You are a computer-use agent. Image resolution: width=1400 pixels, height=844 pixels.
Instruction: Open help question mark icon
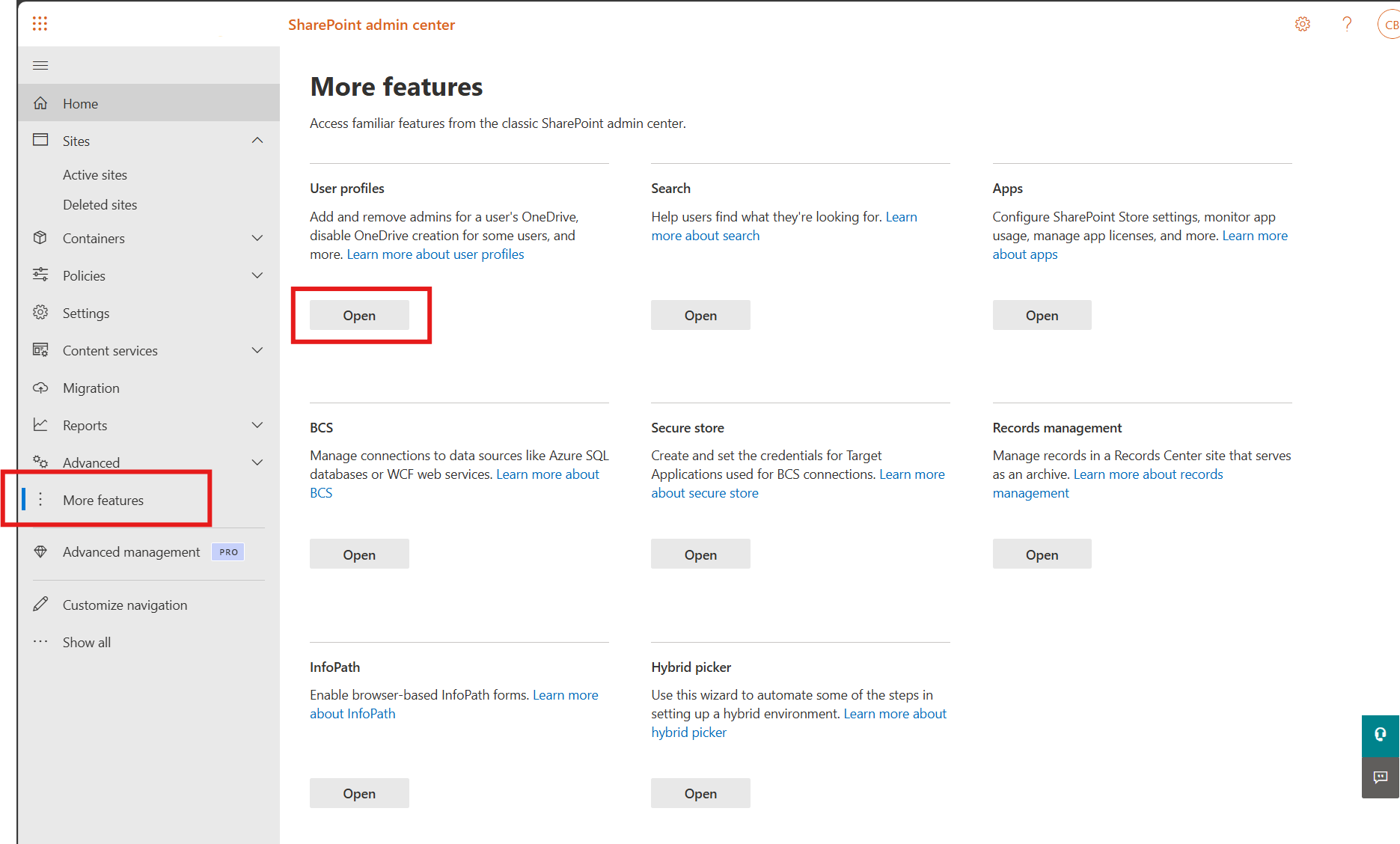(x=1347, y=24)
